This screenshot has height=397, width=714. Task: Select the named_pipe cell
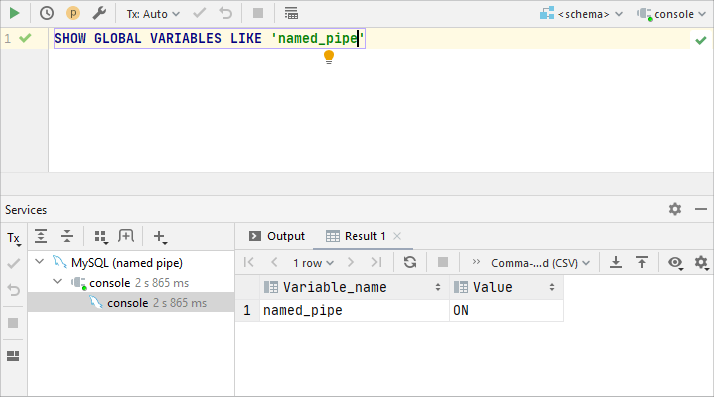point(354,310)
